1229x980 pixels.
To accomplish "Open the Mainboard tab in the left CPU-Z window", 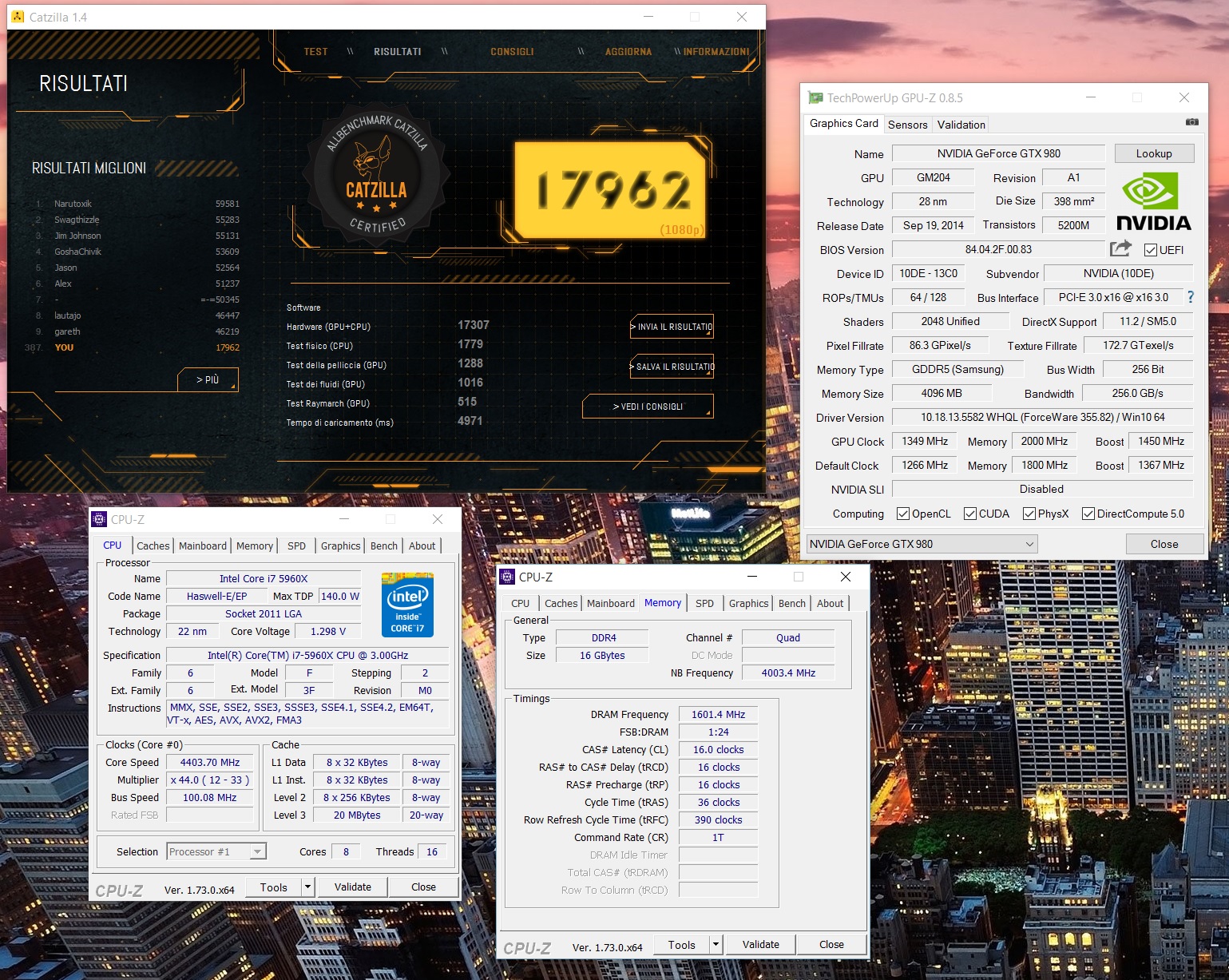I will [203, 546].
